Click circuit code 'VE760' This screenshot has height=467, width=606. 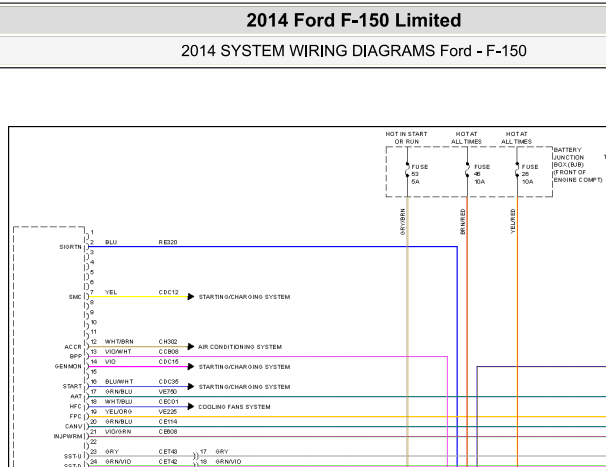click(x=168, y=392)
